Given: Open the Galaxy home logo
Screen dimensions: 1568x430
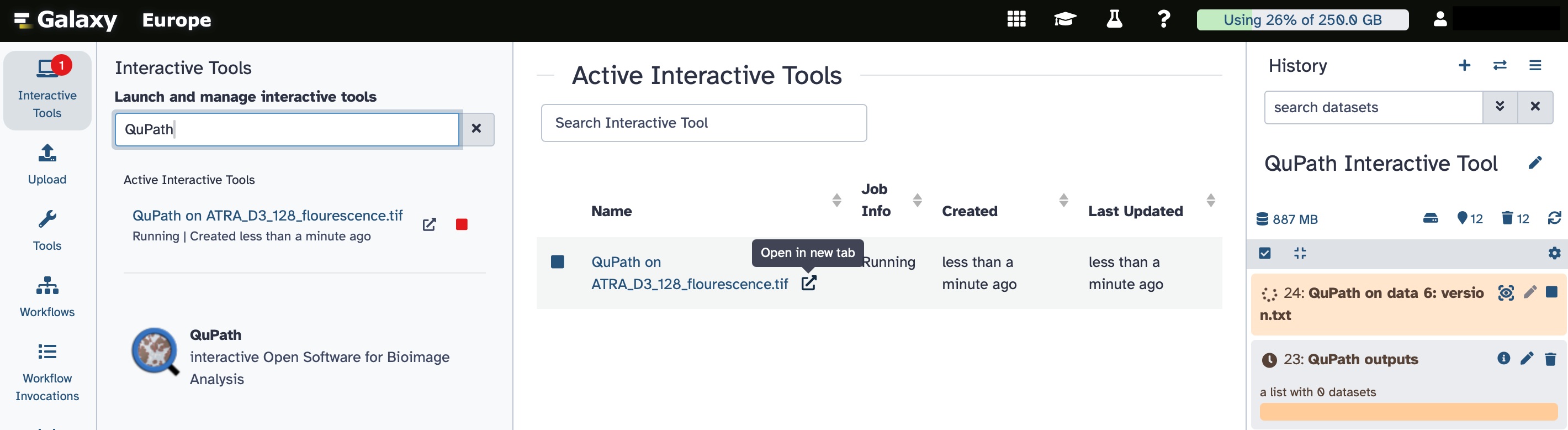Looking at the screenshot, I should (x=65, y=20).
